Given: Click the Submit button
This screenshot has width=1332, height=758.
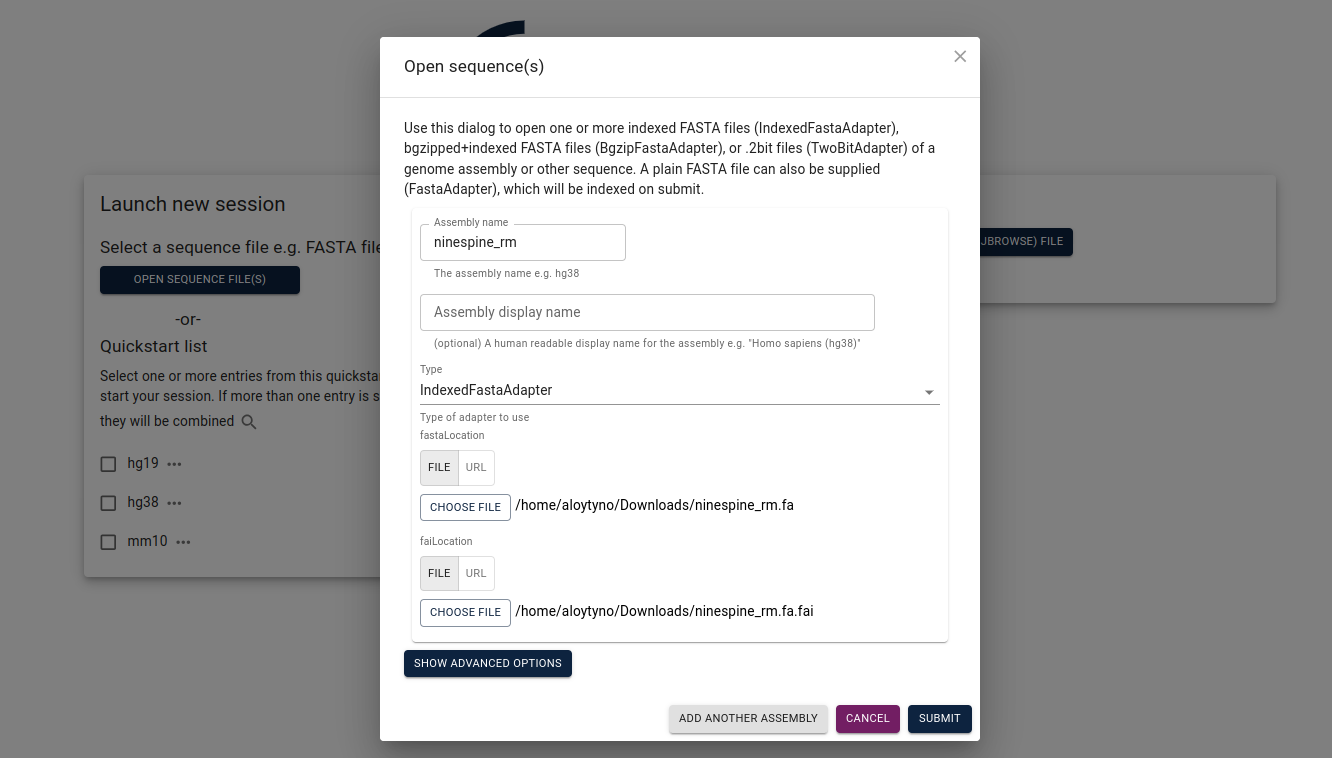Looking at the screenshot, I should 940,719.
